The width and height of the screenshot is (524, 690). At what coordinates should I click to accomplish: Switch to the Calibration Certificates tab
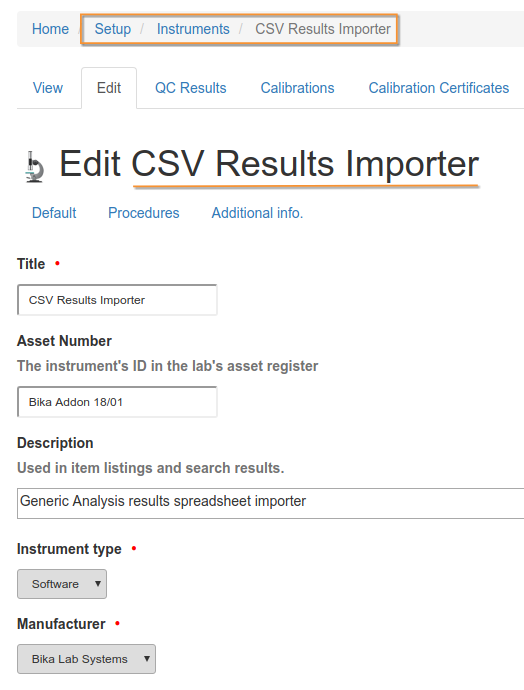point(439,88)
